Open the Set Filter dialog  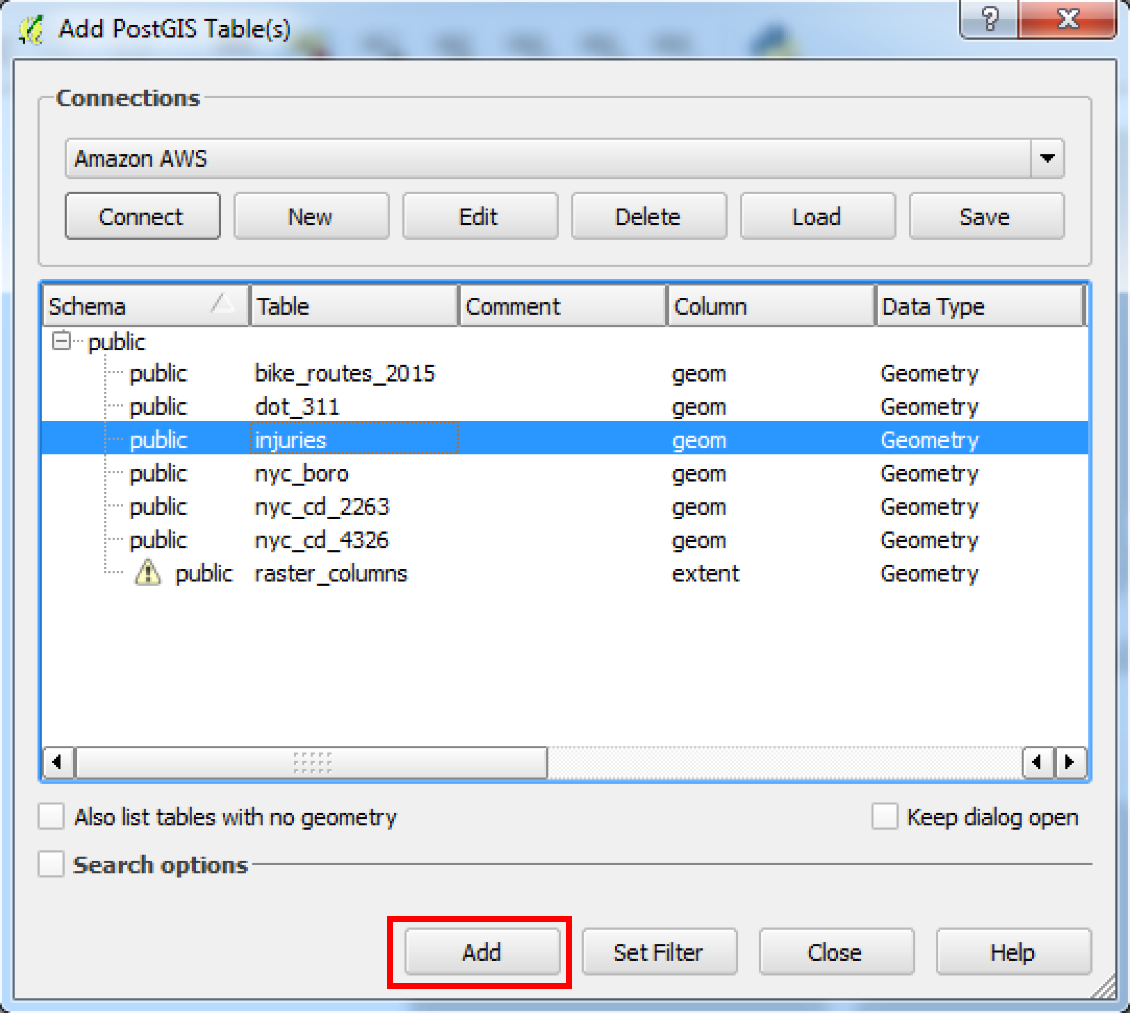659,951
